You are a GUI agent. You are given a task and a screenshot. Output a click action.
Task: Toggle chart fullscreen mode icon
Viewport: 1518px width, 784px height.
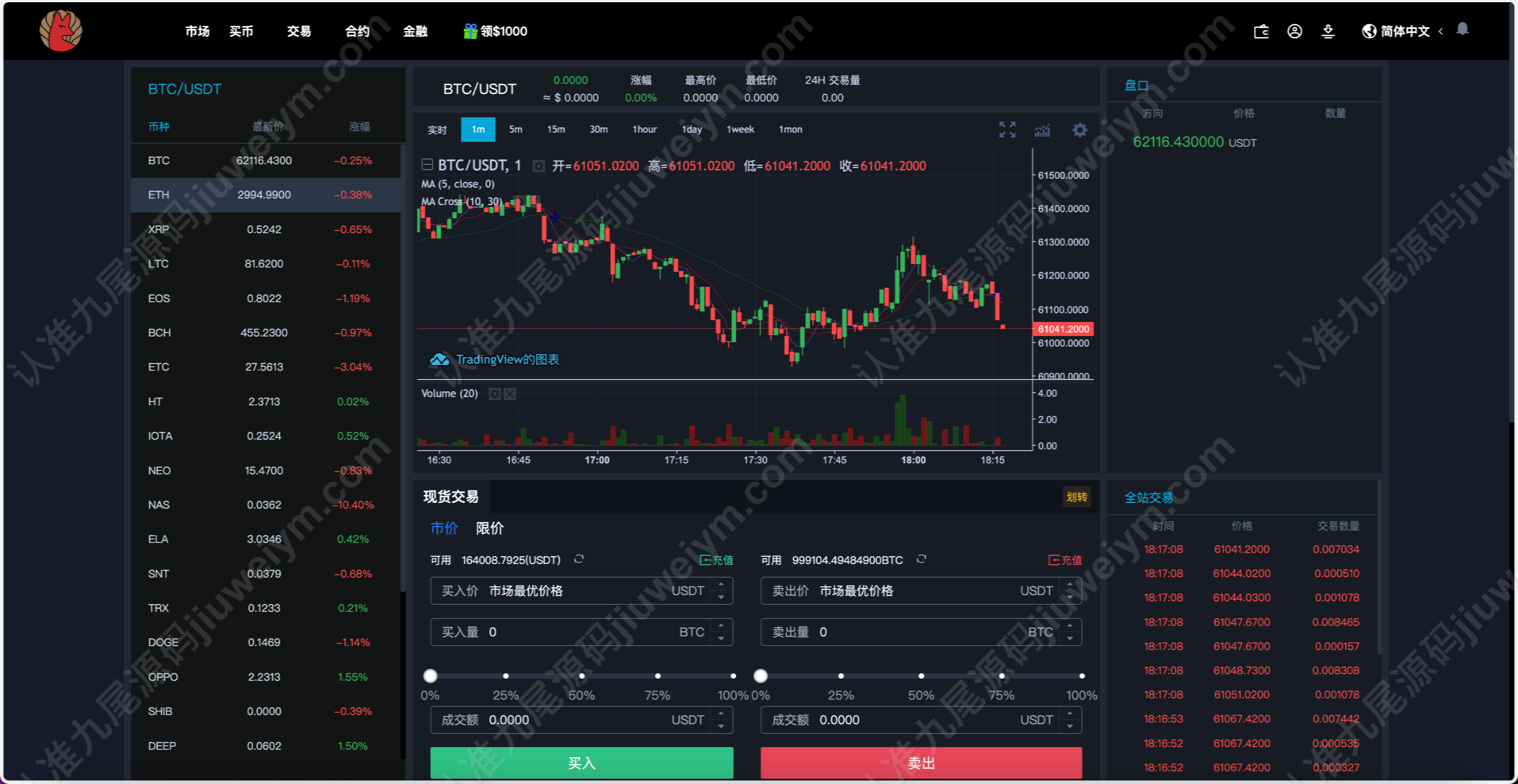(x=1007, y=130)
